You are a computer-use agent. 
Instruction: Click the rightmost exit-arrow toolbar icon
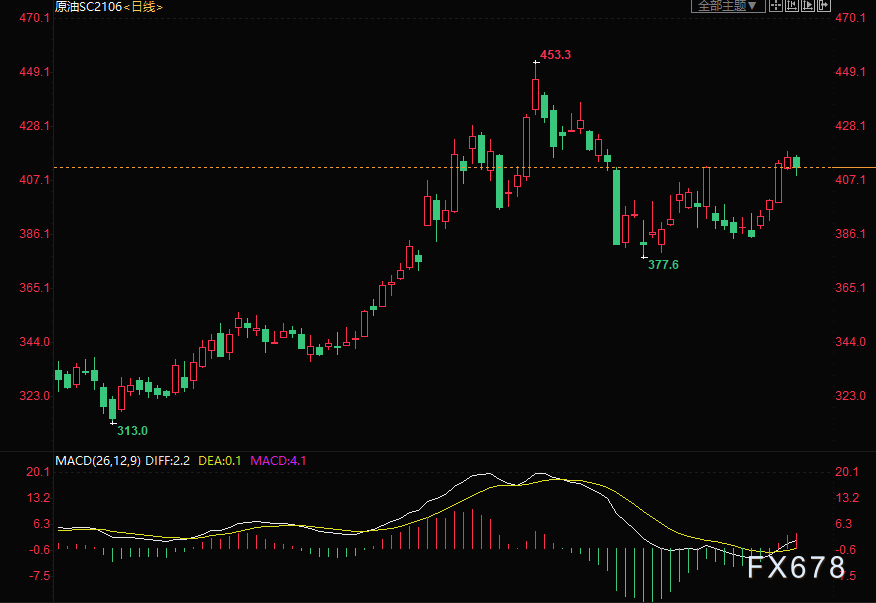(x=824, y=6)
